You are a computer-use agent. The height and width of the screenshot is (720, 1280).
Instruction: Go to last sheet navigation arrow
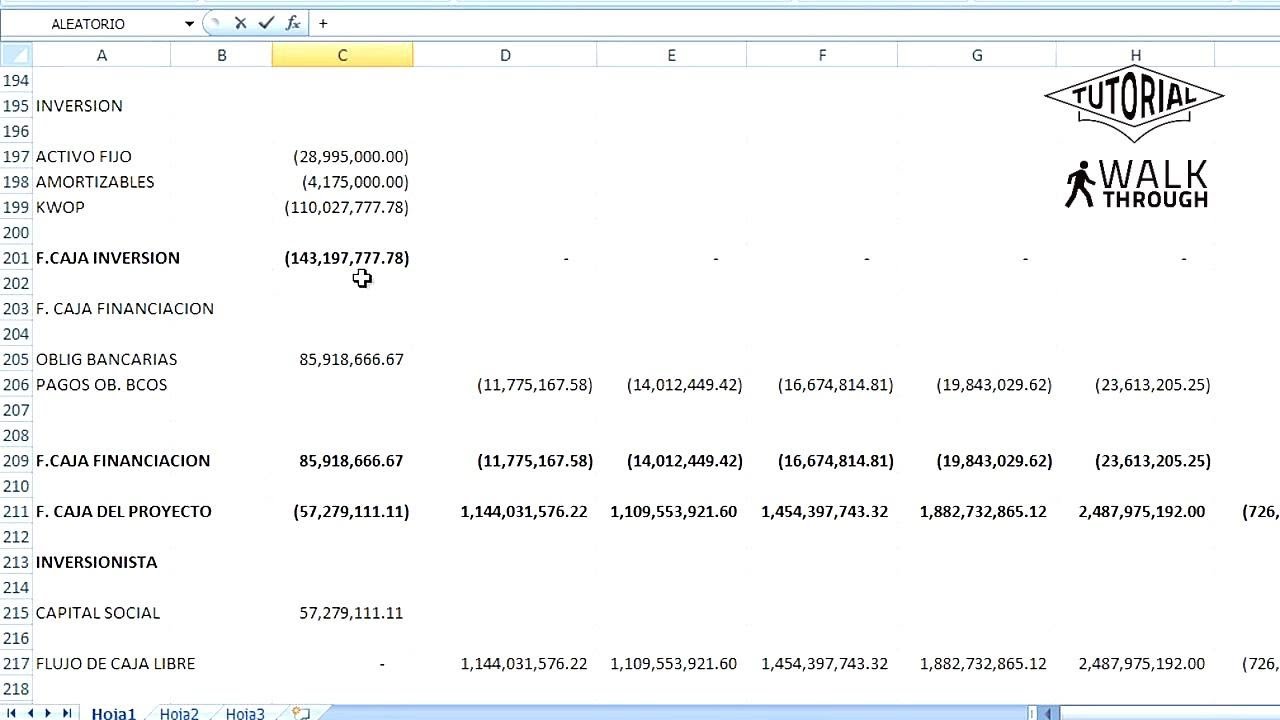(x=67, y=713)
